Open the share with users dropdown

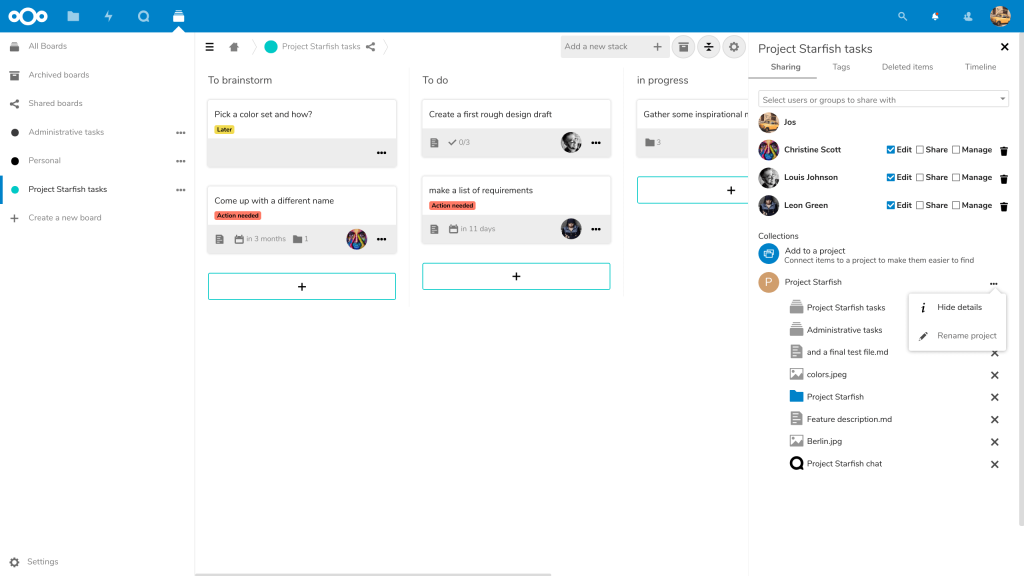click(x=883, y=100)
